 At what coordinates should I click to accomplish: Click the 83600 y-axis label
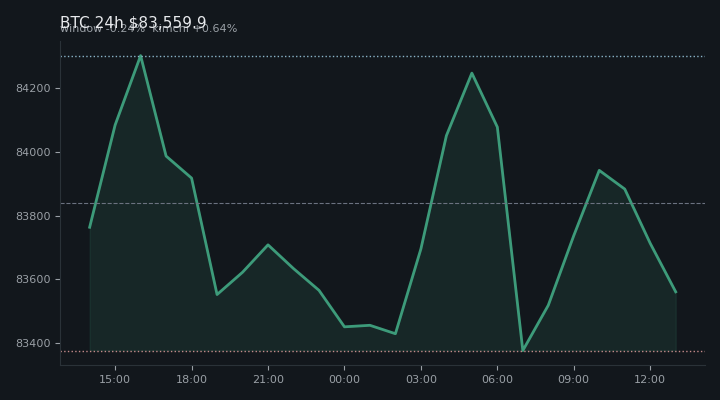[x=33, y=280]
